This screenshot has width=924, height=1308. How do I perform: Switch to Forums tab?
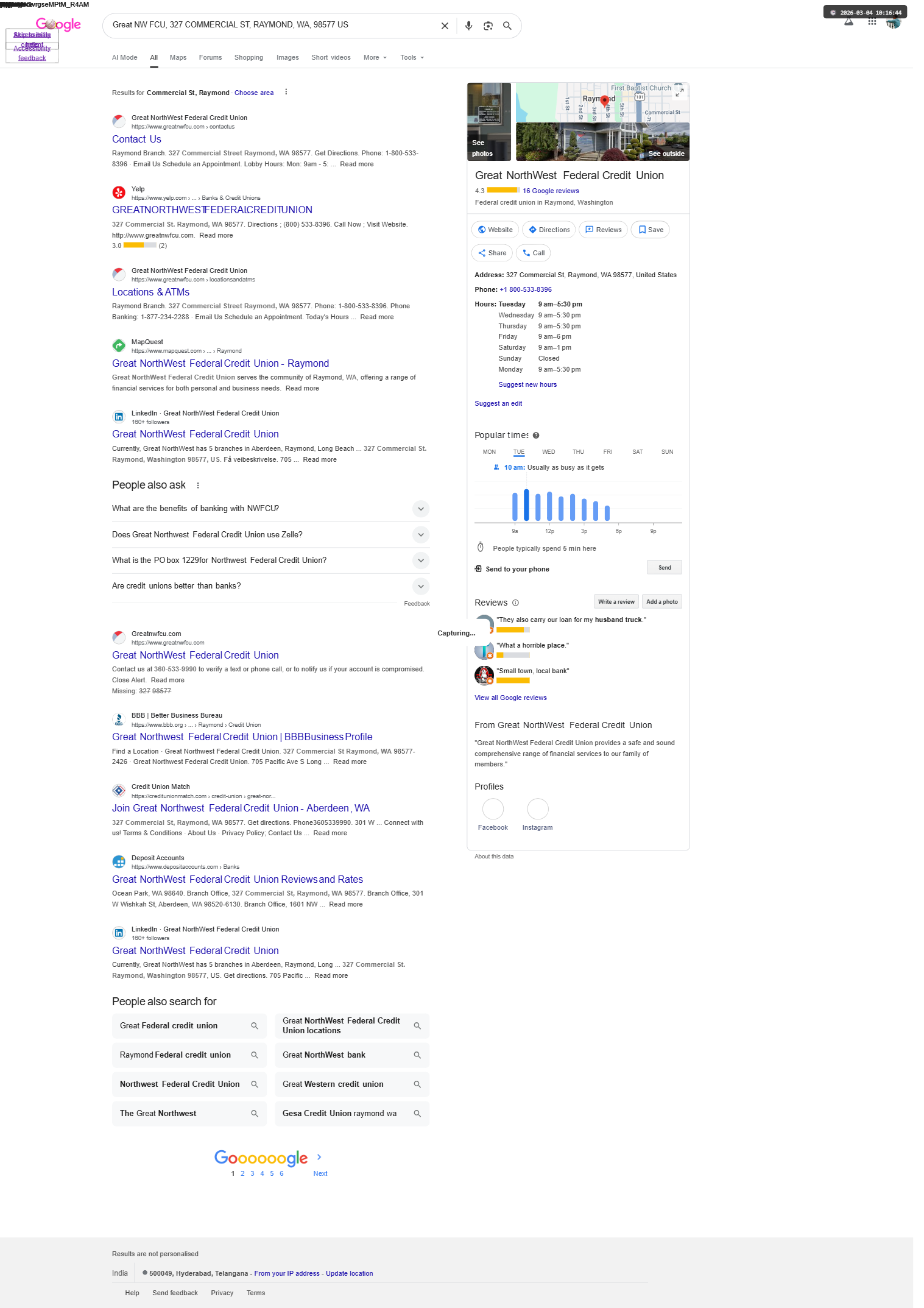tap(210, 58)
